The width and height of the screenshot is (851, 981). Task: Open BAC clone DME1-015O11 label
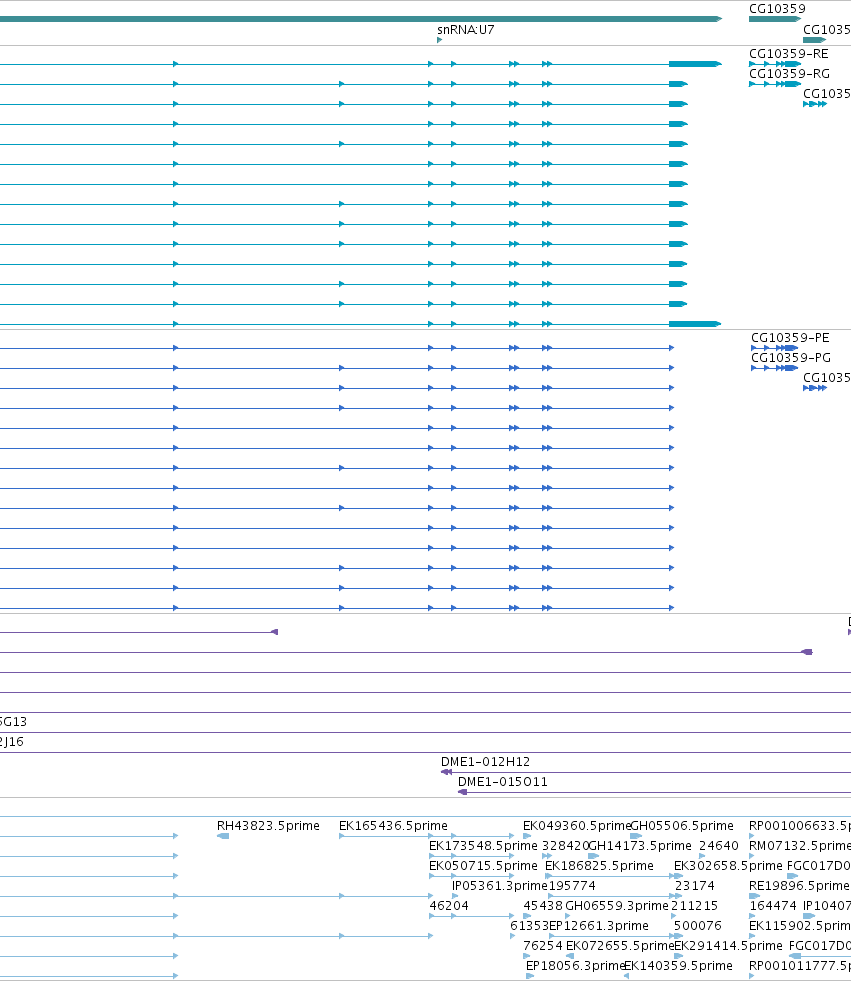(x=502, y=782)
